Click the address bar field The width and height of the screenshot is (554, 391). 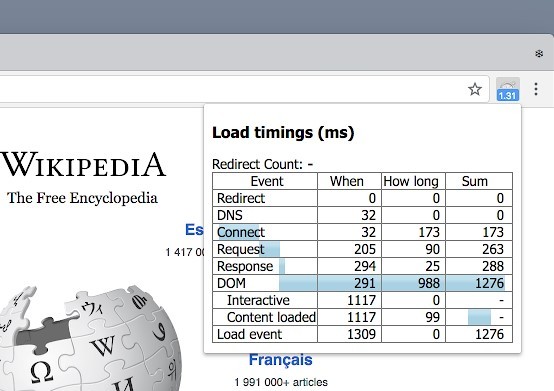click(x=244, y=89)
